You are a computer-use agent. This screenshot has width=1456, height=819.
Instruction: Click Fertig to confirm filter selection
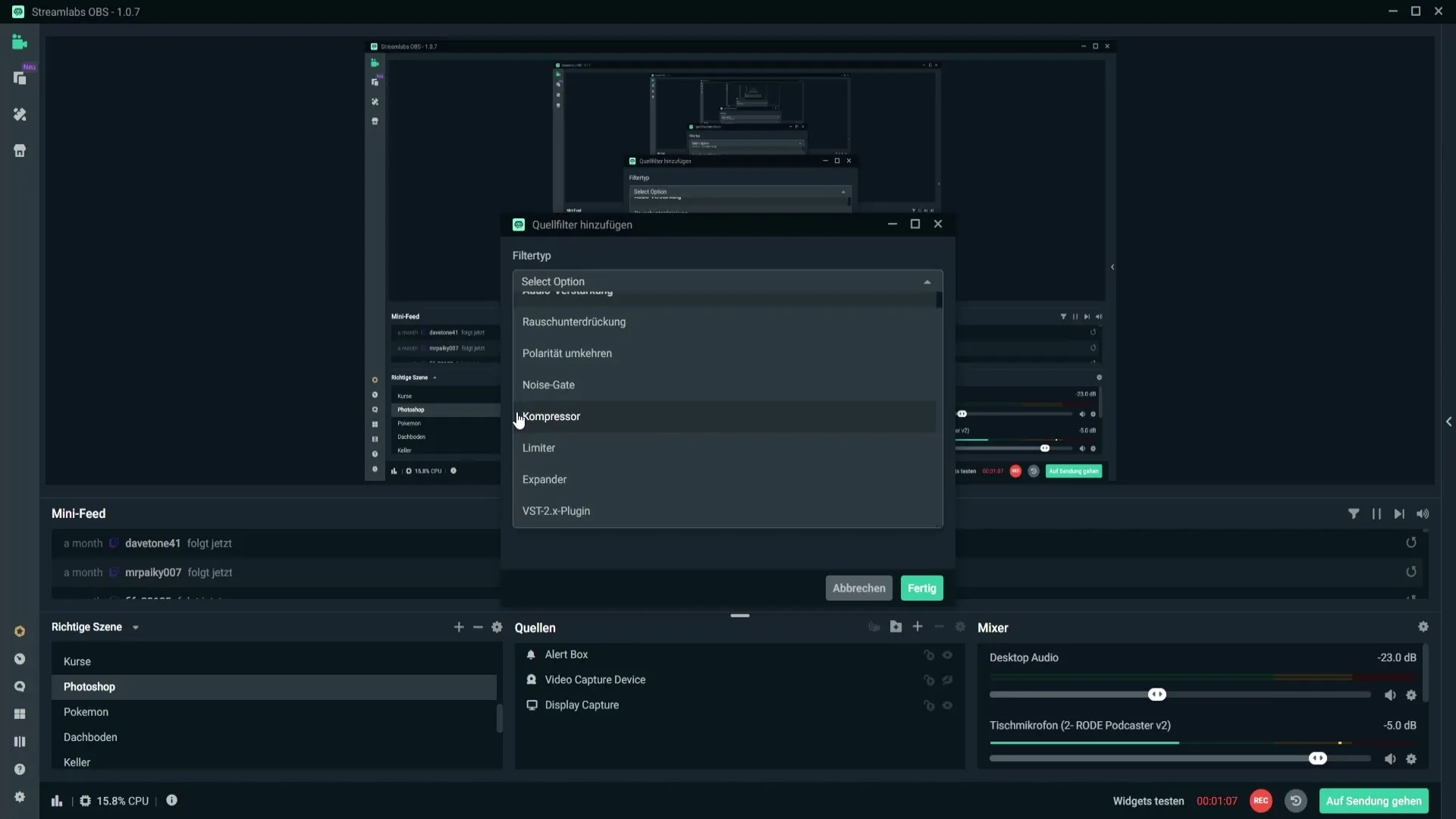921,588
